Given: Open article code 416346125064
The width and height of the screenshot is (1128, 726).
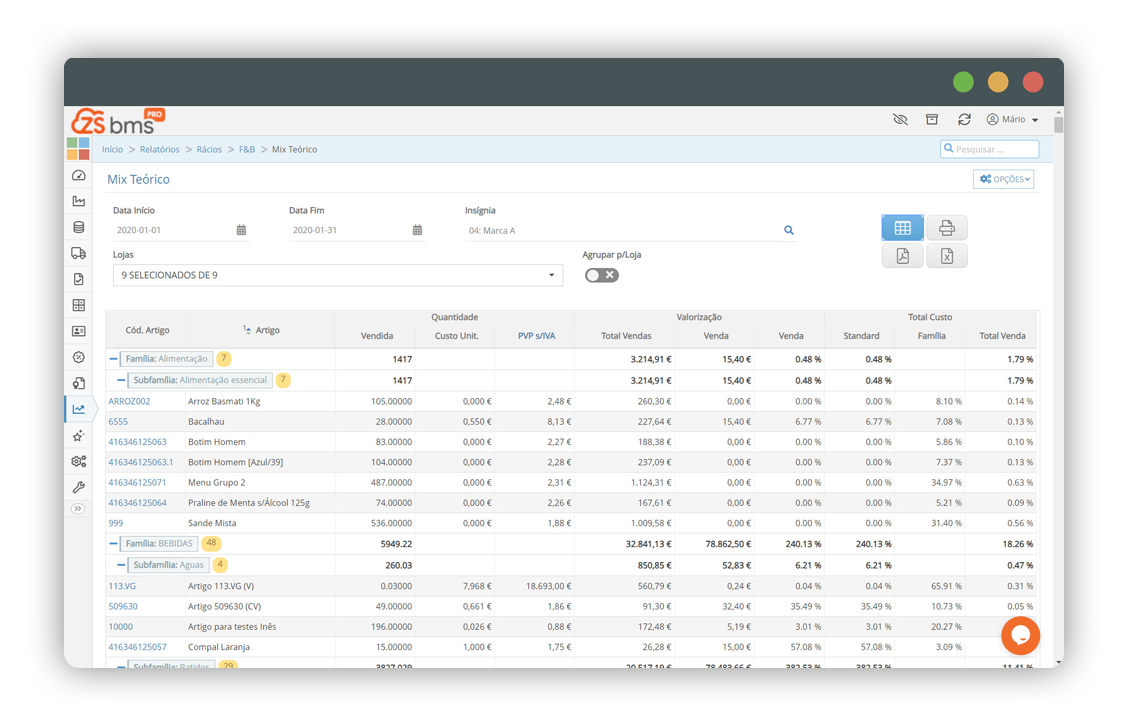Looking at the screenshot, I should point(137,503).
